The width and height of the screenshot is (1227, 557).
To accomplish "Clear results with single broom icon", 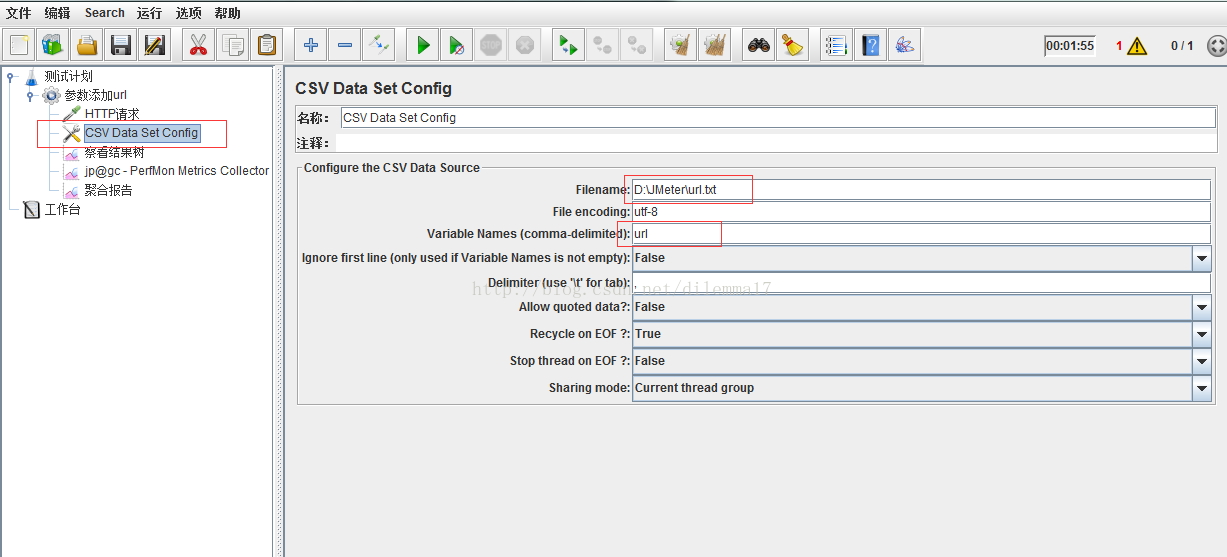I will point(681,45).
